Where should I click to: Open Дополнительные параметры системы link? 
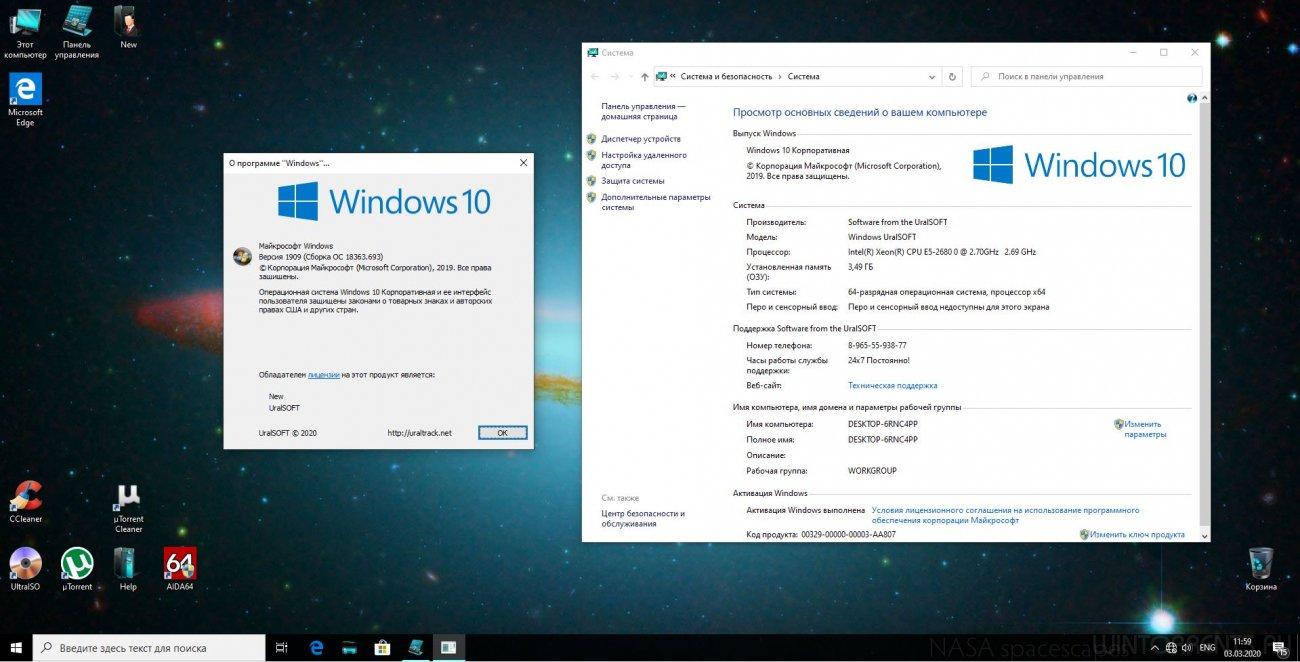655,202
